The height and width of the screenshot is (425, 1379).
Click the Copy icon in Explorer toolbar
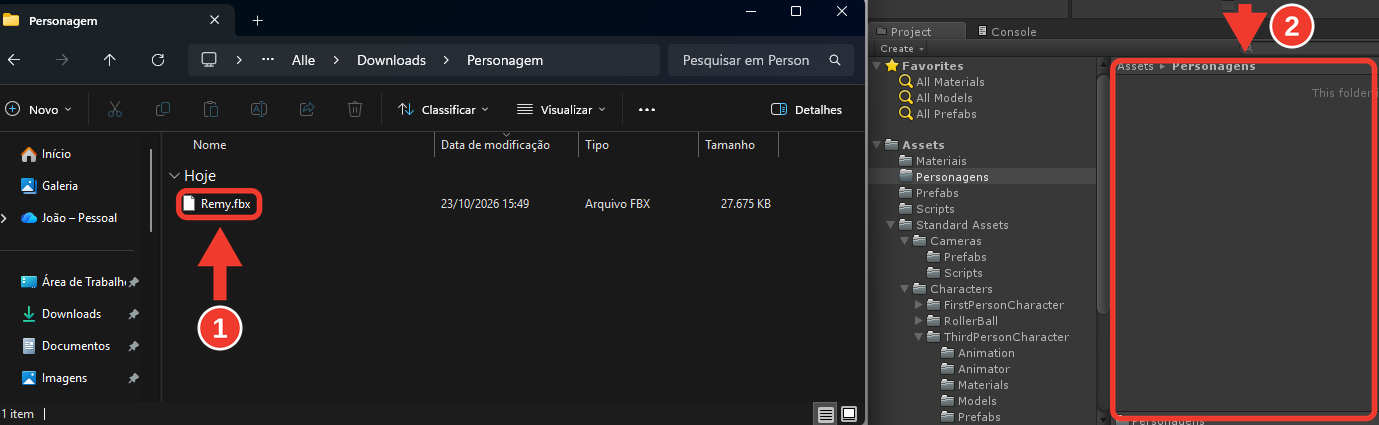tap(162, 109)
